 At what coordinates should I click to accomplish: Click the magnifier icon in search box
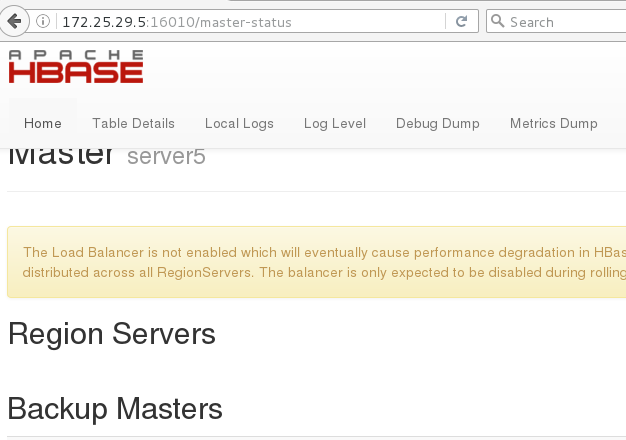pyautogui.click(x=497, y=21)
